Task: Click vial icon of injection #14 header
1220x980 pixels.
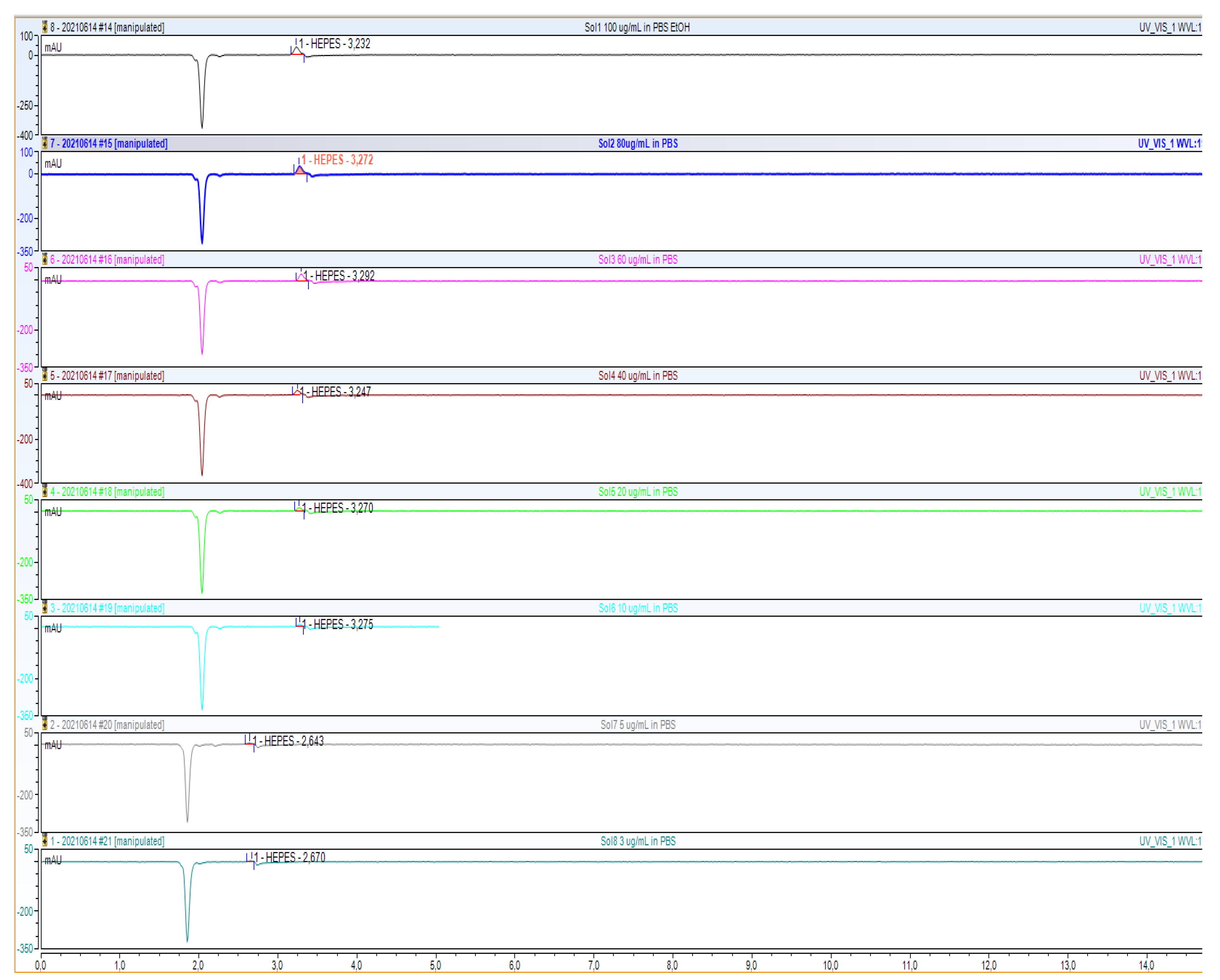Action: pyautogui.click(x=45, y=27)
